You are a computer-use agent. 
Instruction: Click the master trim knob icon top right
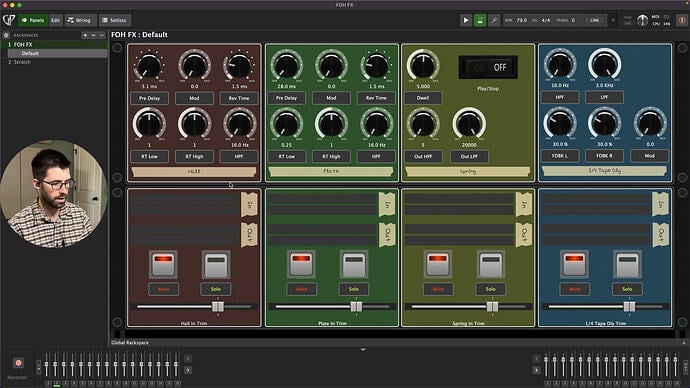(642, 20)
